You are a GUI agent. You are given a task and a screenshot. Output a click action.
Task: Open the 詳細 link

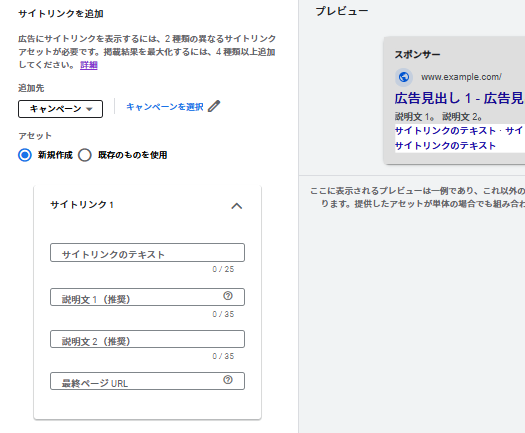click(x=89, y=65)
